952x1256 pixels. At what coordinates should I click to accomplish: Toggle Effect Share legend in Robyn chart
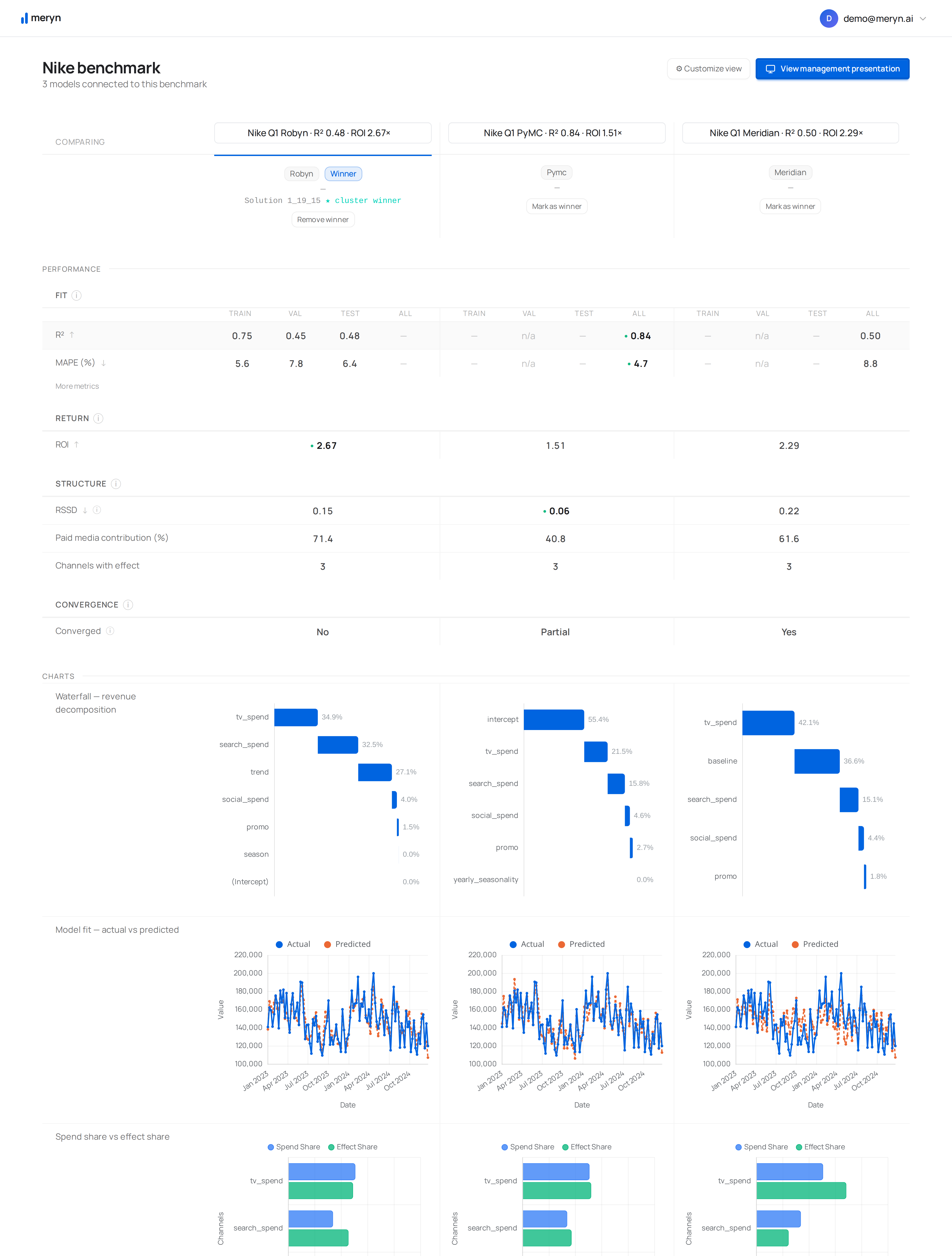click(x=353, y=1147)
